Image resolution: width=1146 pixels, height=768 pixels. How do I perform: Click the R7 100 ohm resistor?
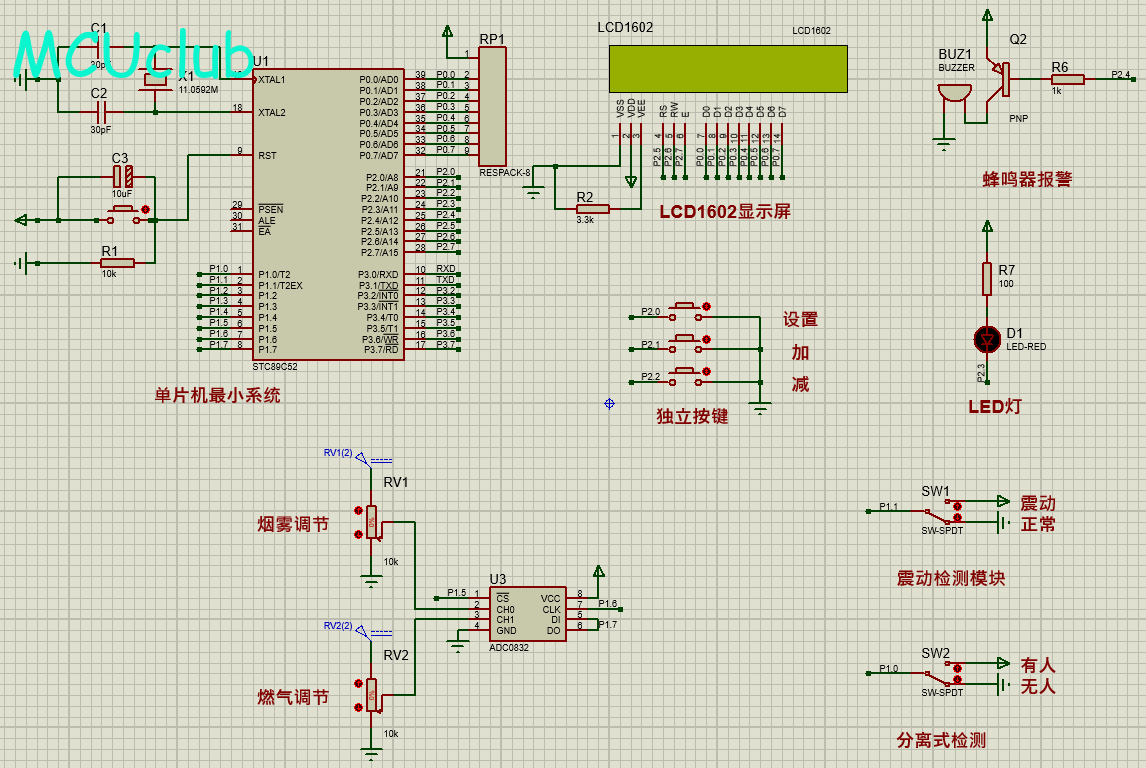(988, 279)
